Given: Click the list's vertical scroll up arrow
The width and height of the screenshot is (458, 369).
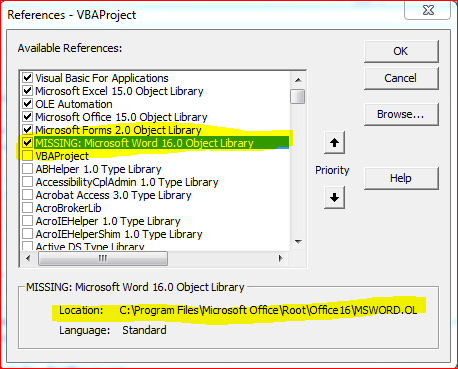Looking at the screenshot, I should click(298, 80).
